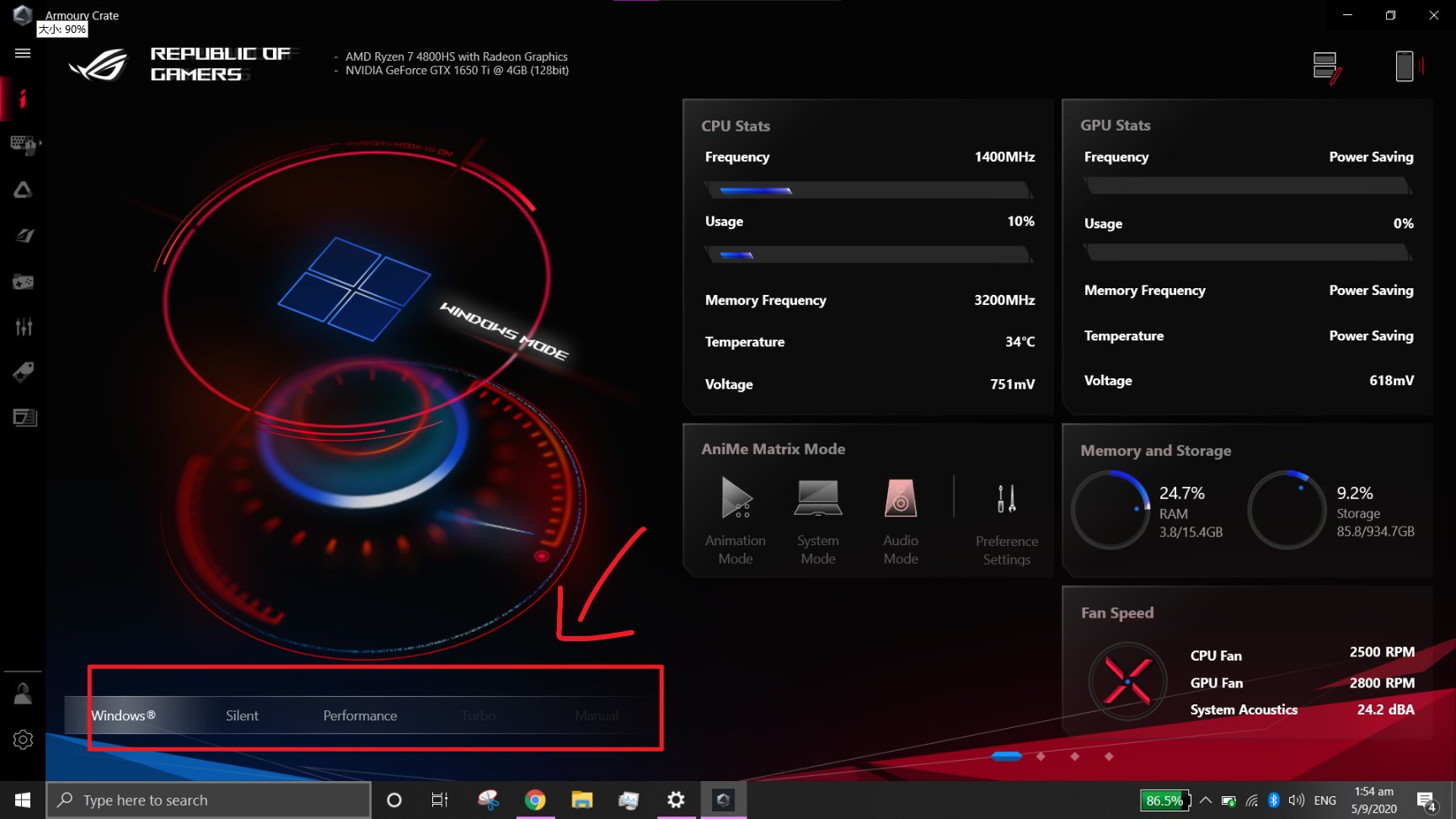The height and width of the screenshot is (819, 1456).
Task: Open Game Library gamepad icon
Action: [23, 281]
